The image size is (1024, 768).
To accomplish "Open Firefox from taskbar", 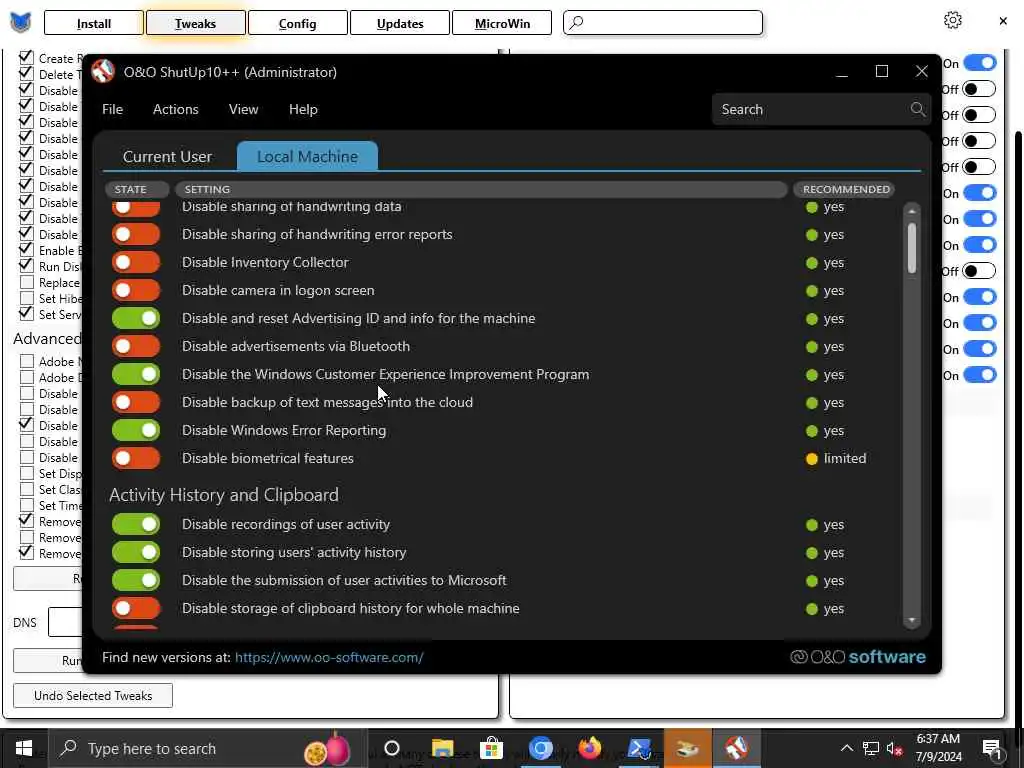I will (x=589, y=748).
